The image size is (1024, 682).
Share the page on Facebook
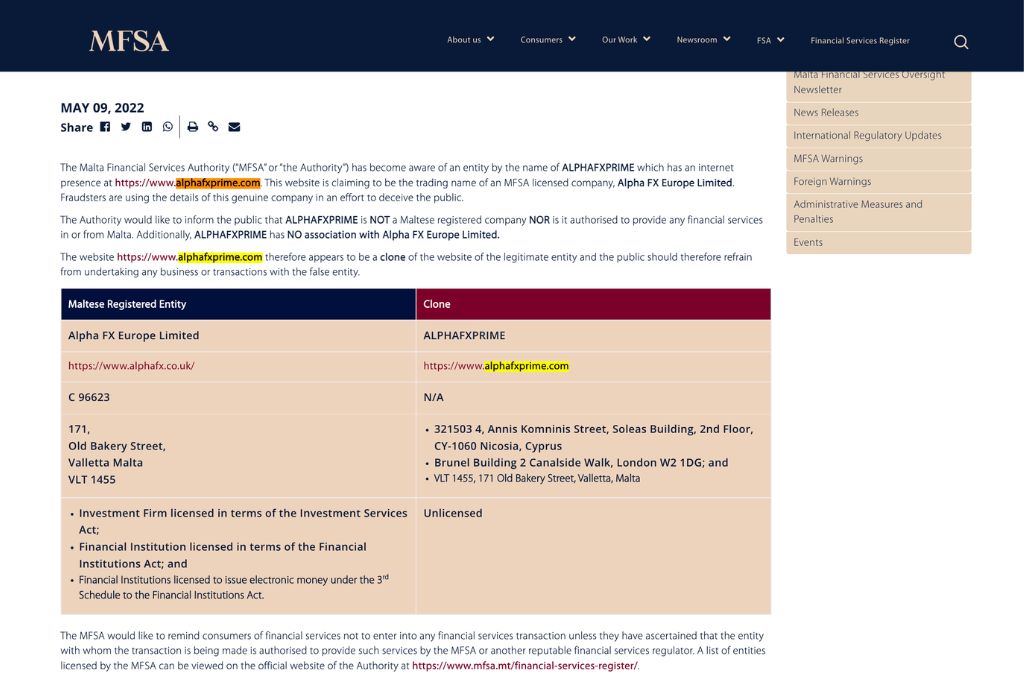click(x=105, y=127)
